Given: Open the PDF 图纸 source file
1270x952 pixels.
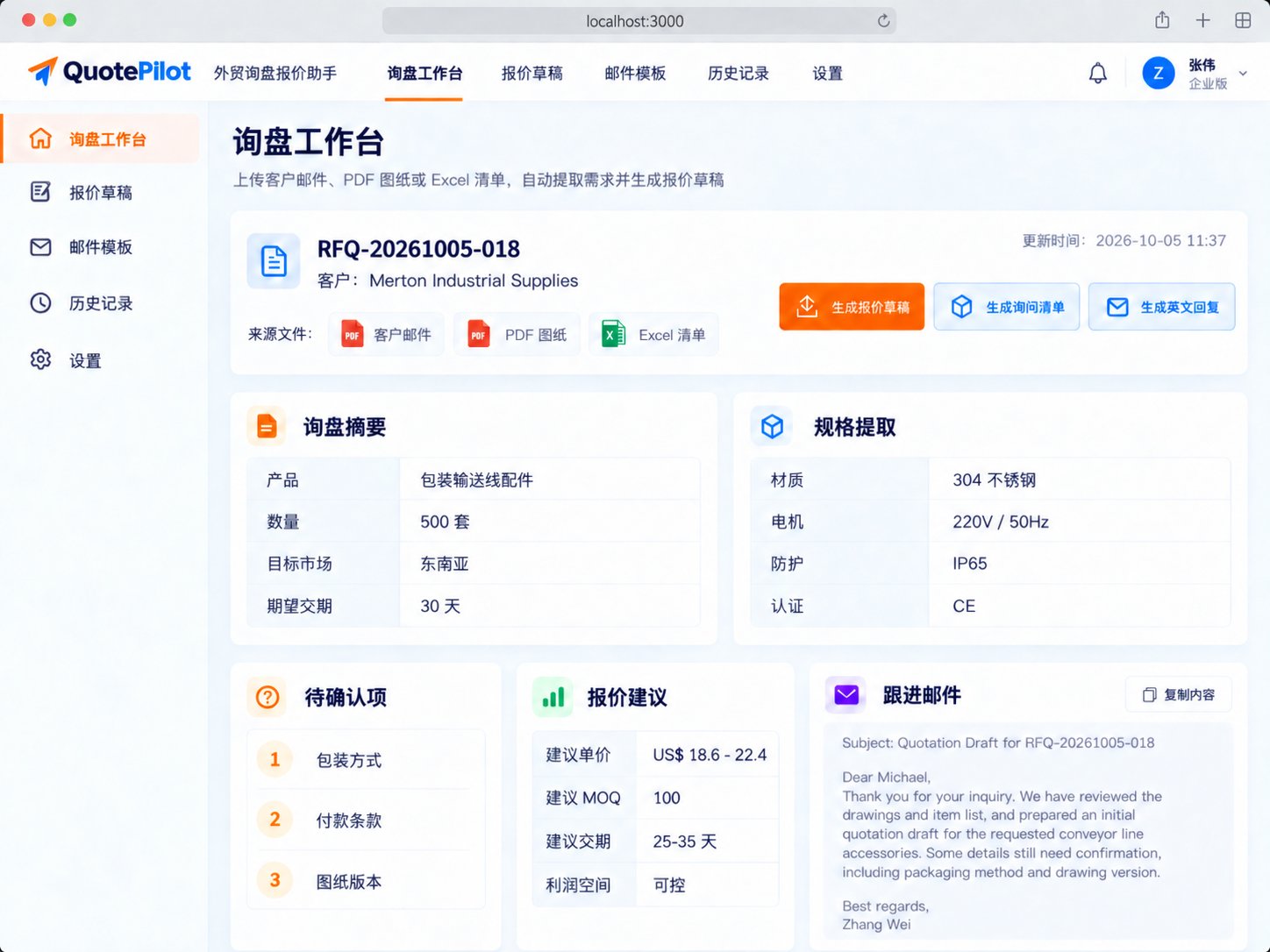Looking at the screenshot, I should point(517,334).
